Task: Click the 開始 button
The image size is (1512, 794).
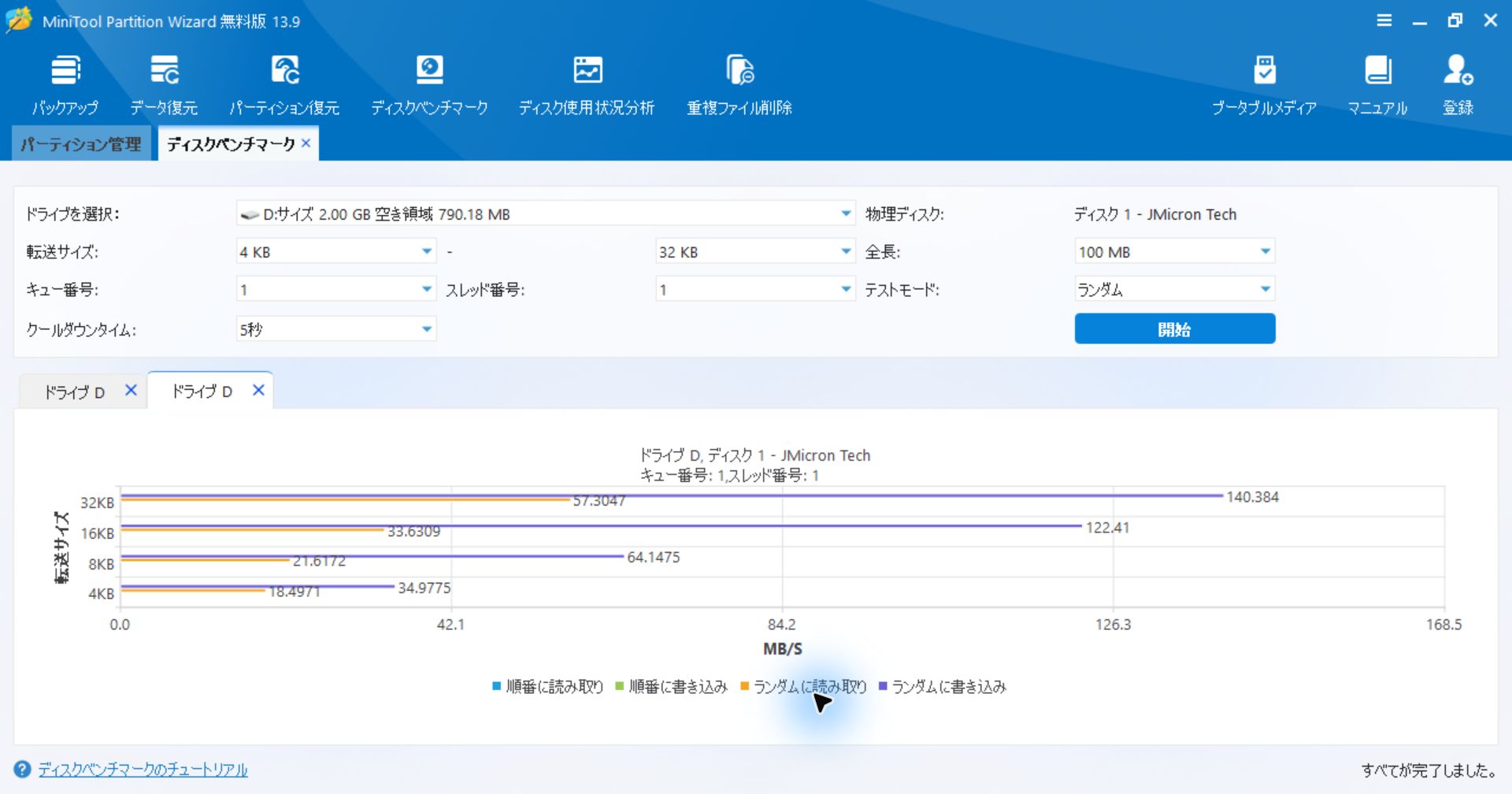Action: click(1174, 328)
